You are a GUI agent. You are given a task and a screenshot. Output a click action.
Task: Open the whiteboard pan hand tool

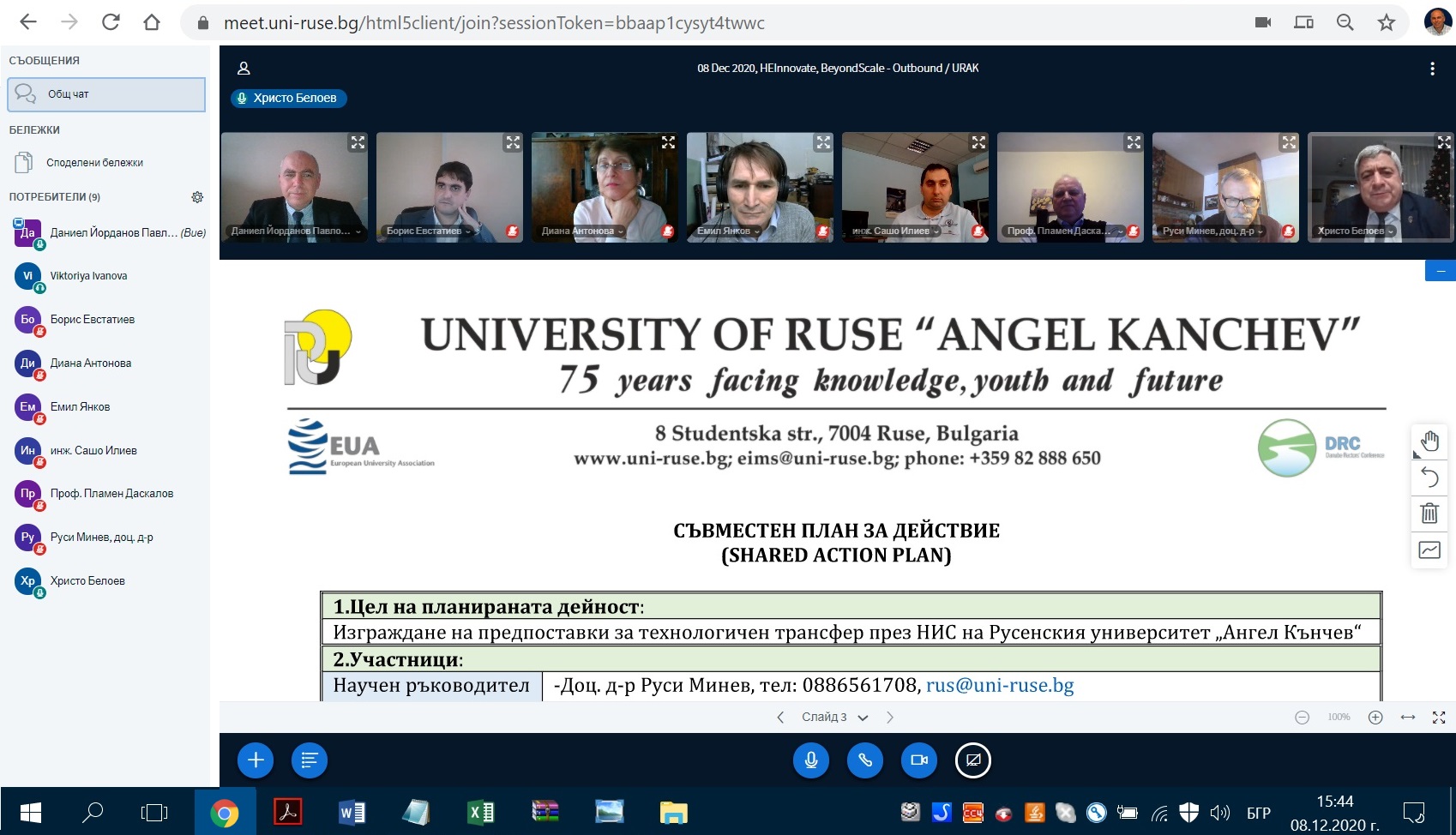click(1429, 442)
